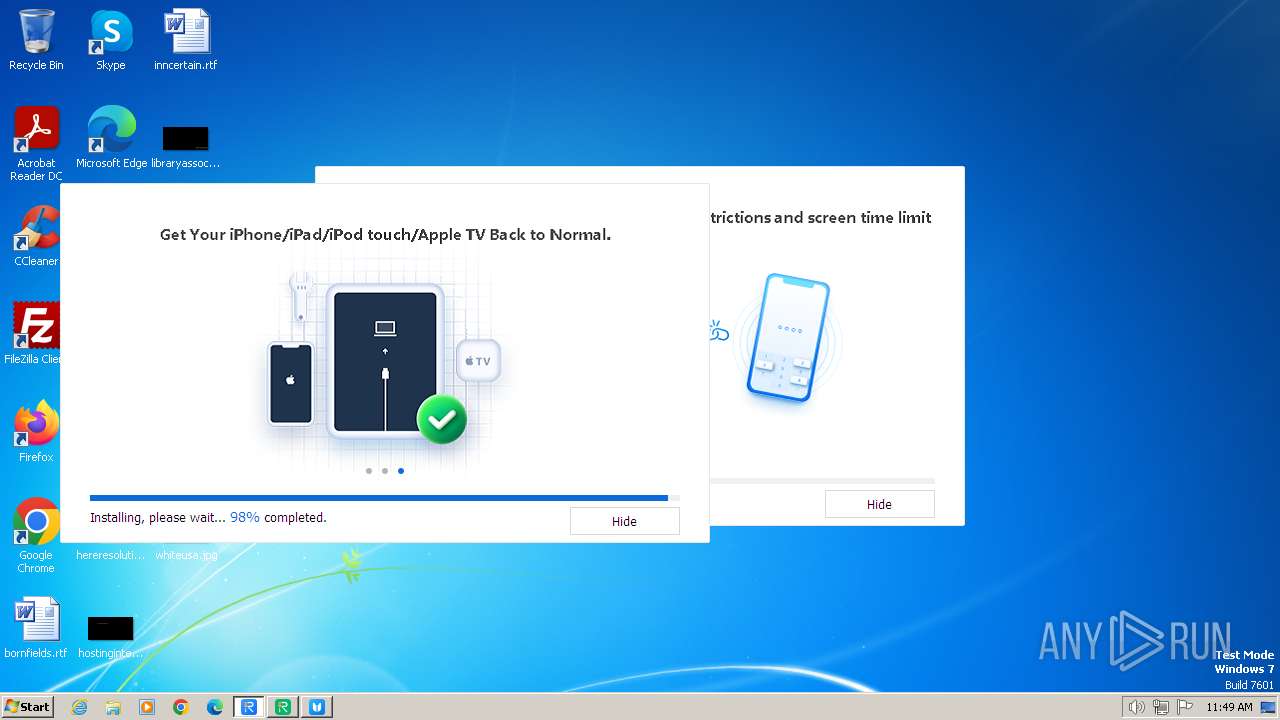Screen dimensions: 1280x720
Task: Click the 'Get Your iPhone/iPad/iPod touch' heading
Action: click(385, 234)
